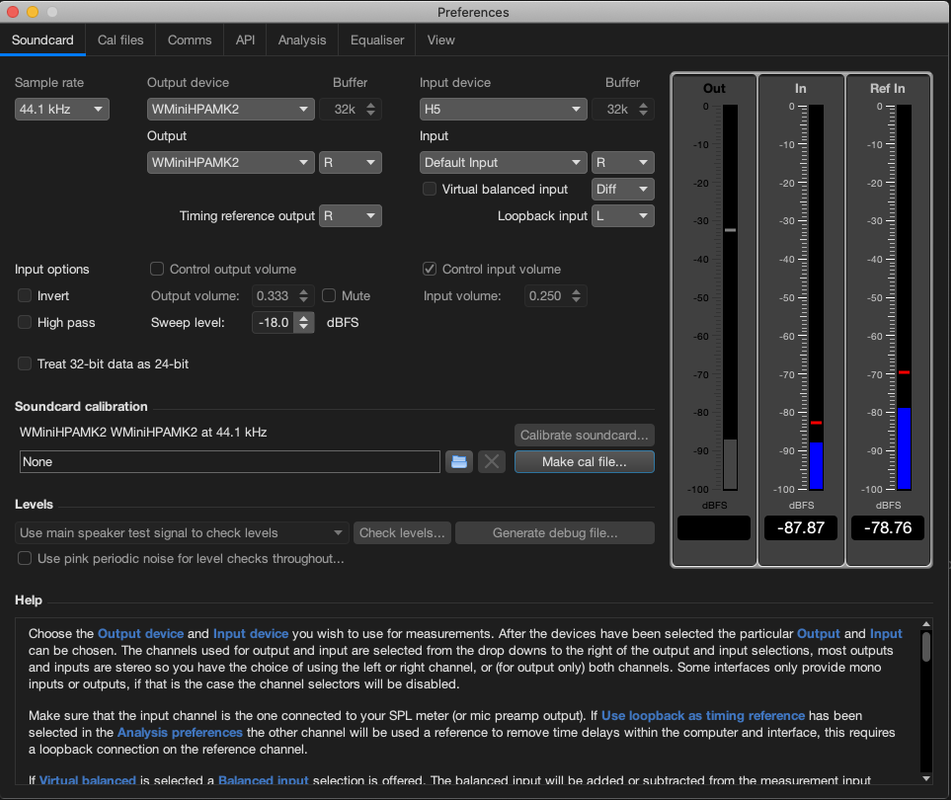Open the Input device H5 dropdown
Screen dimensions: 951x800
coord(503,109)
